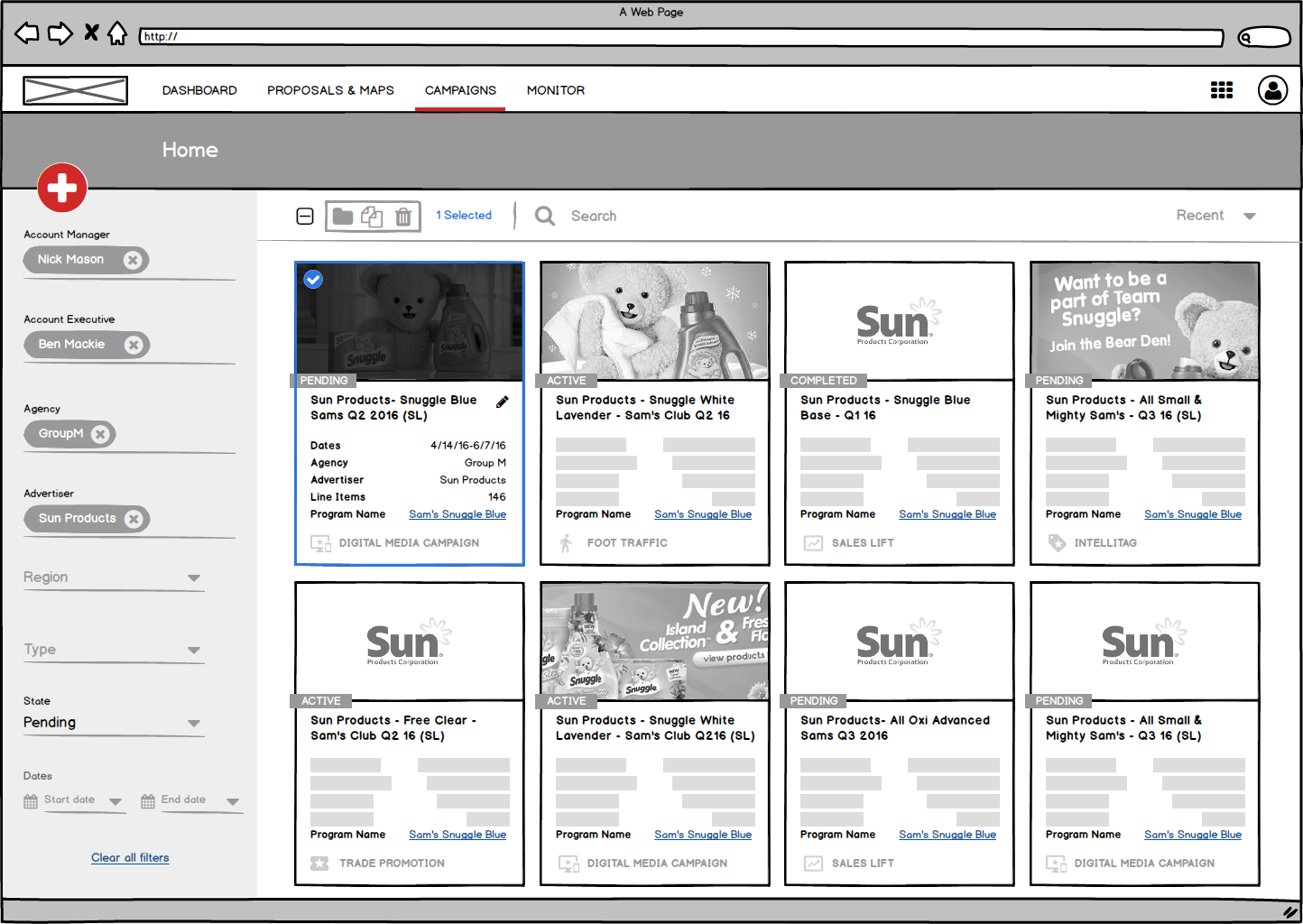Click the red plus add button
Screen dimensions: 1303x924
62,188
